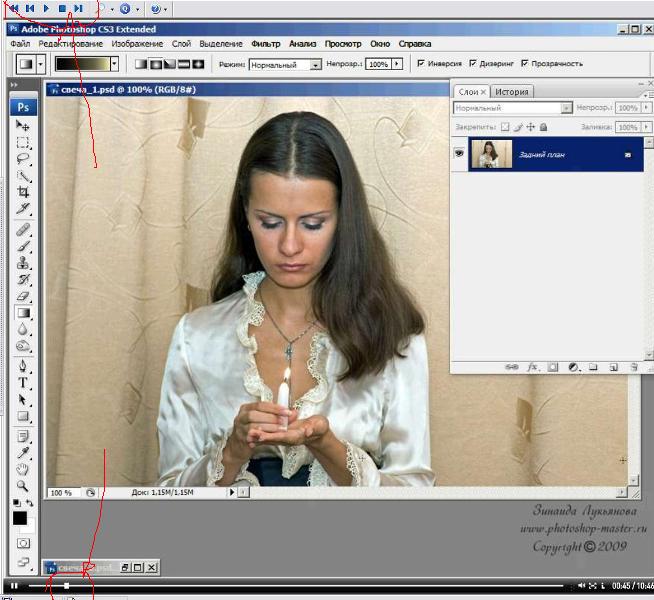Open the Окно menu
This screenshot has height=600, width=654.
[380, 44]
